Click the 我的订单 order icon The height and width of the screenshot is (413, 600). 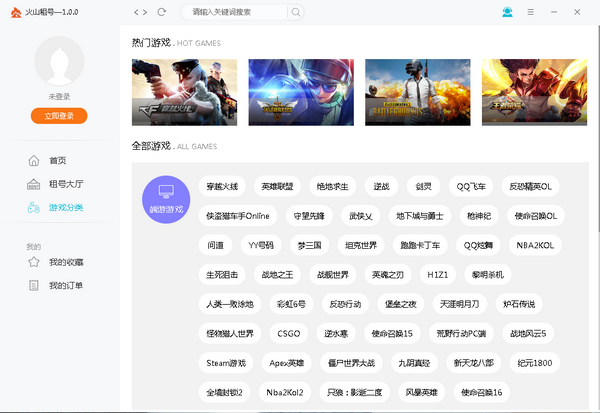(x=34, y=286)
